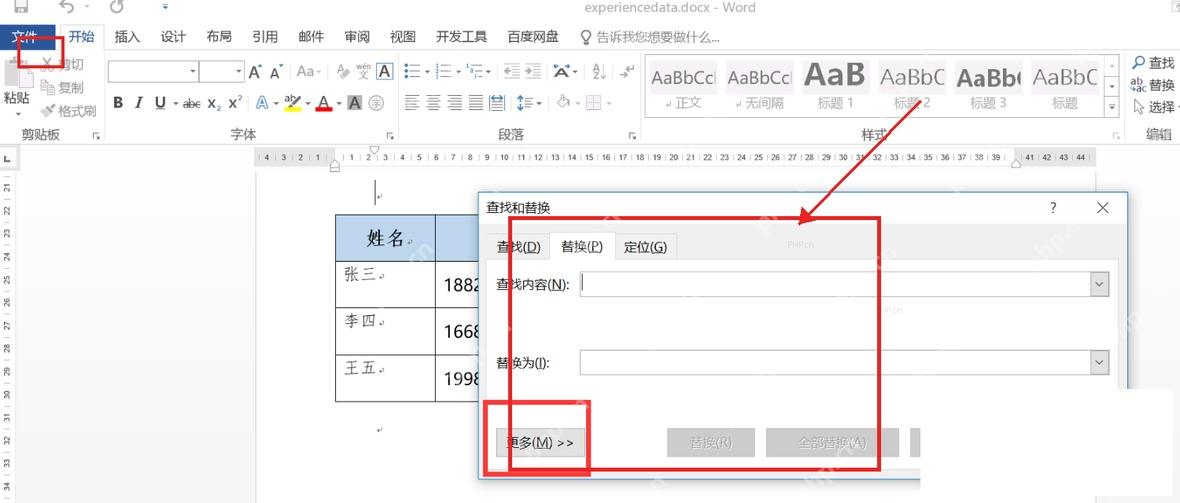
Task: Click the increase indent icon
Action: 533,72
